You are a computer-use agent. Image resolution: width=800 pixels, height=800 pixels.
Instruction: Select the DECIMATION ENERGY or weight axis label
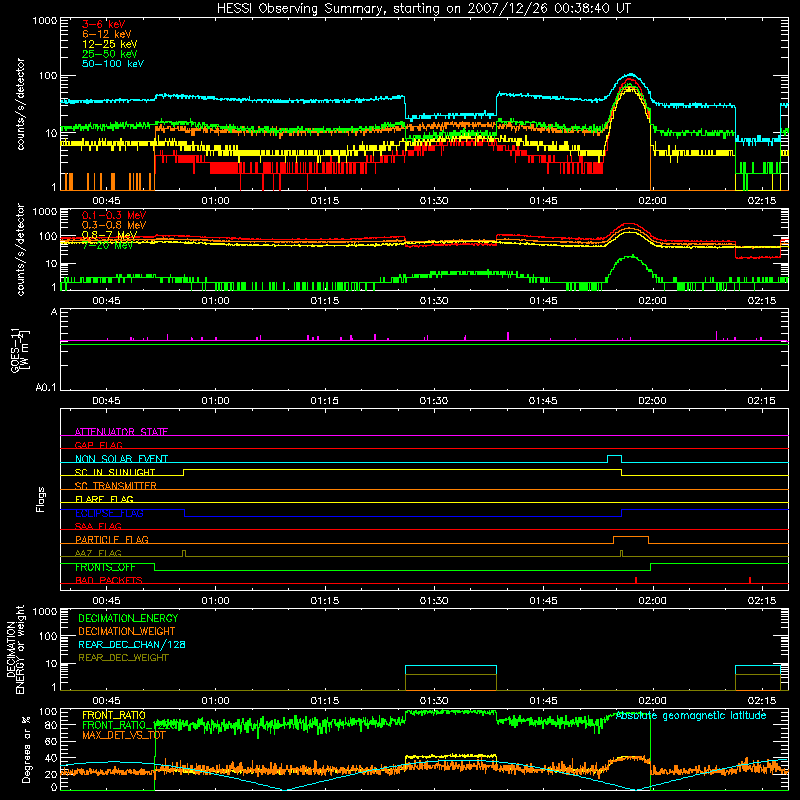[x=15, y=649]
